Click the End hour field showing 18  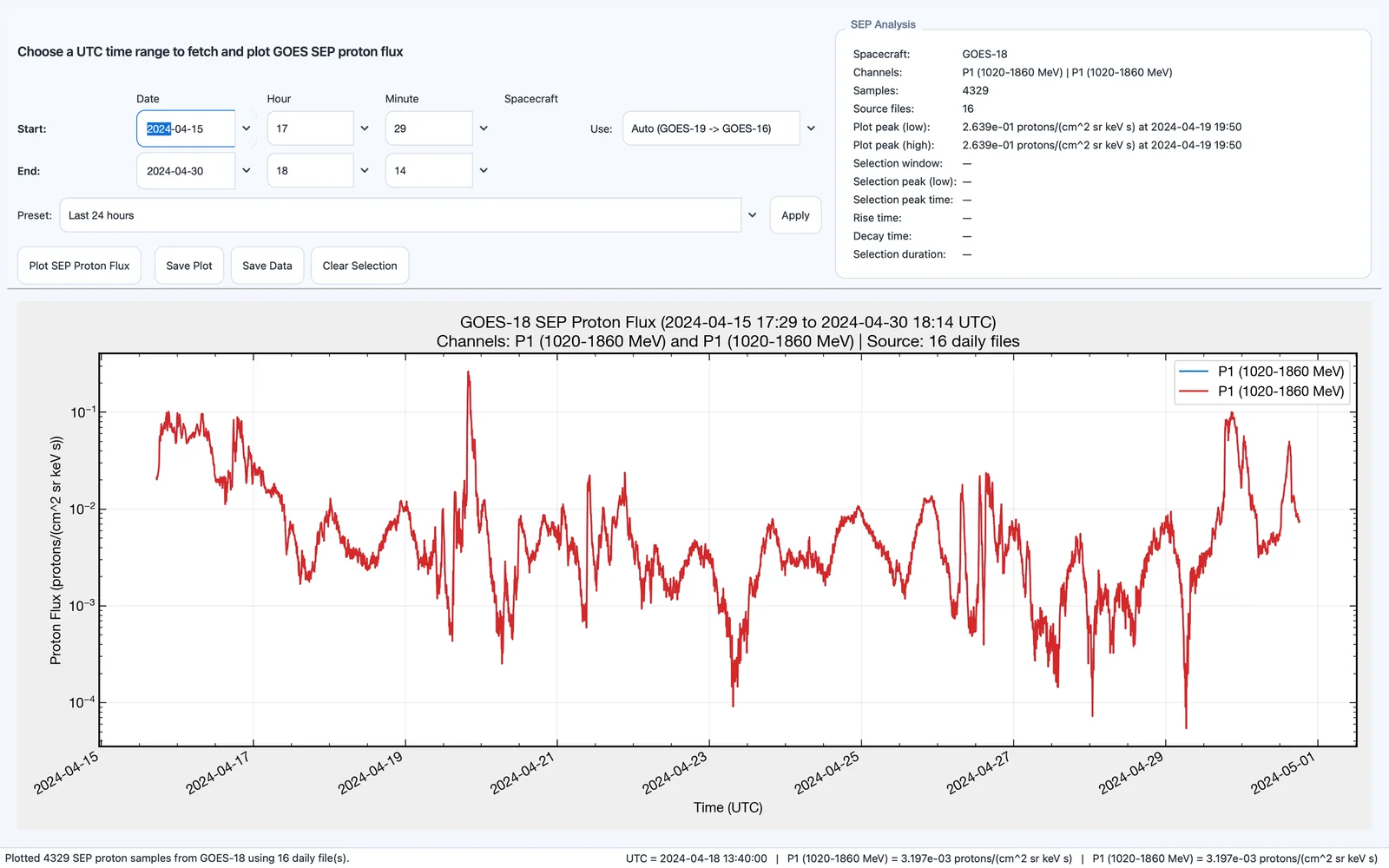click(x=310, y=171)
